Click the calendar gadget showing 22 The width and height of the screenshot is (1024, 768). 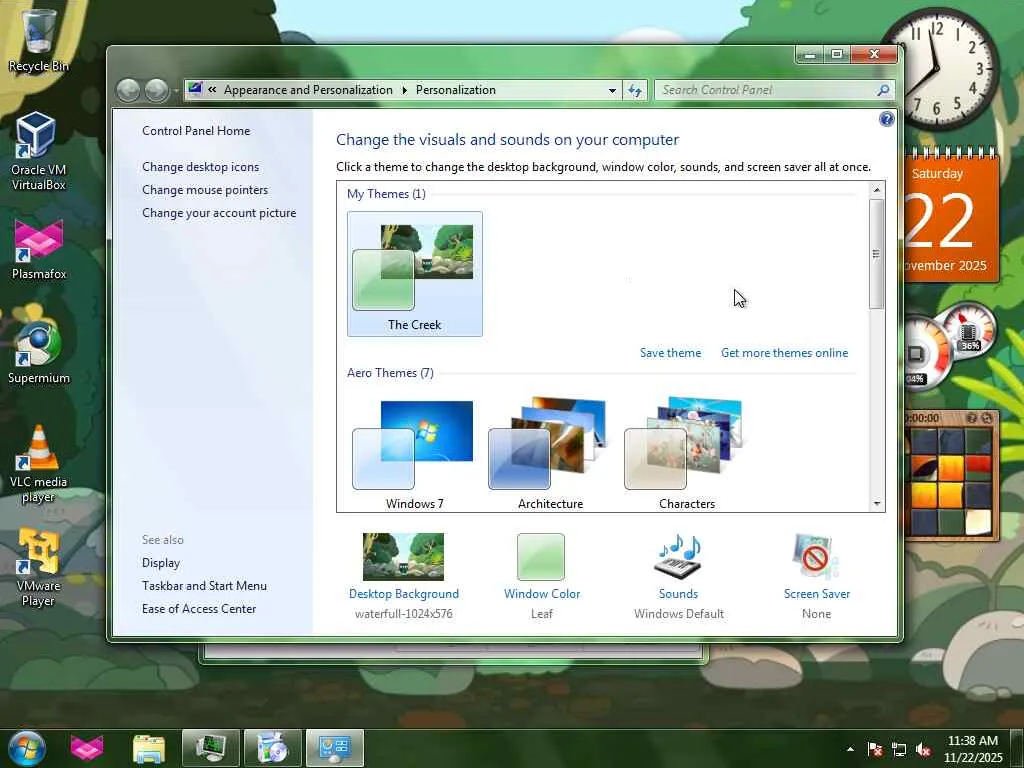951,214
